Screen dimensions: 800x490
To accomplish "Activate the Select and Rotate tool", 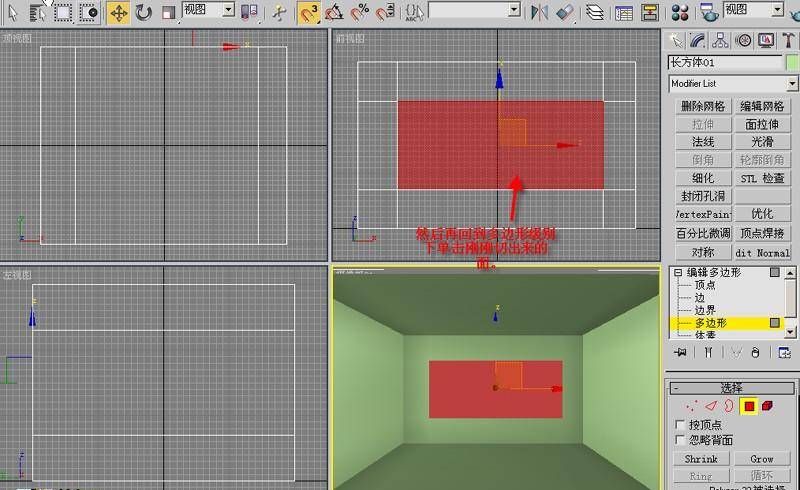I will pos(143,13).
